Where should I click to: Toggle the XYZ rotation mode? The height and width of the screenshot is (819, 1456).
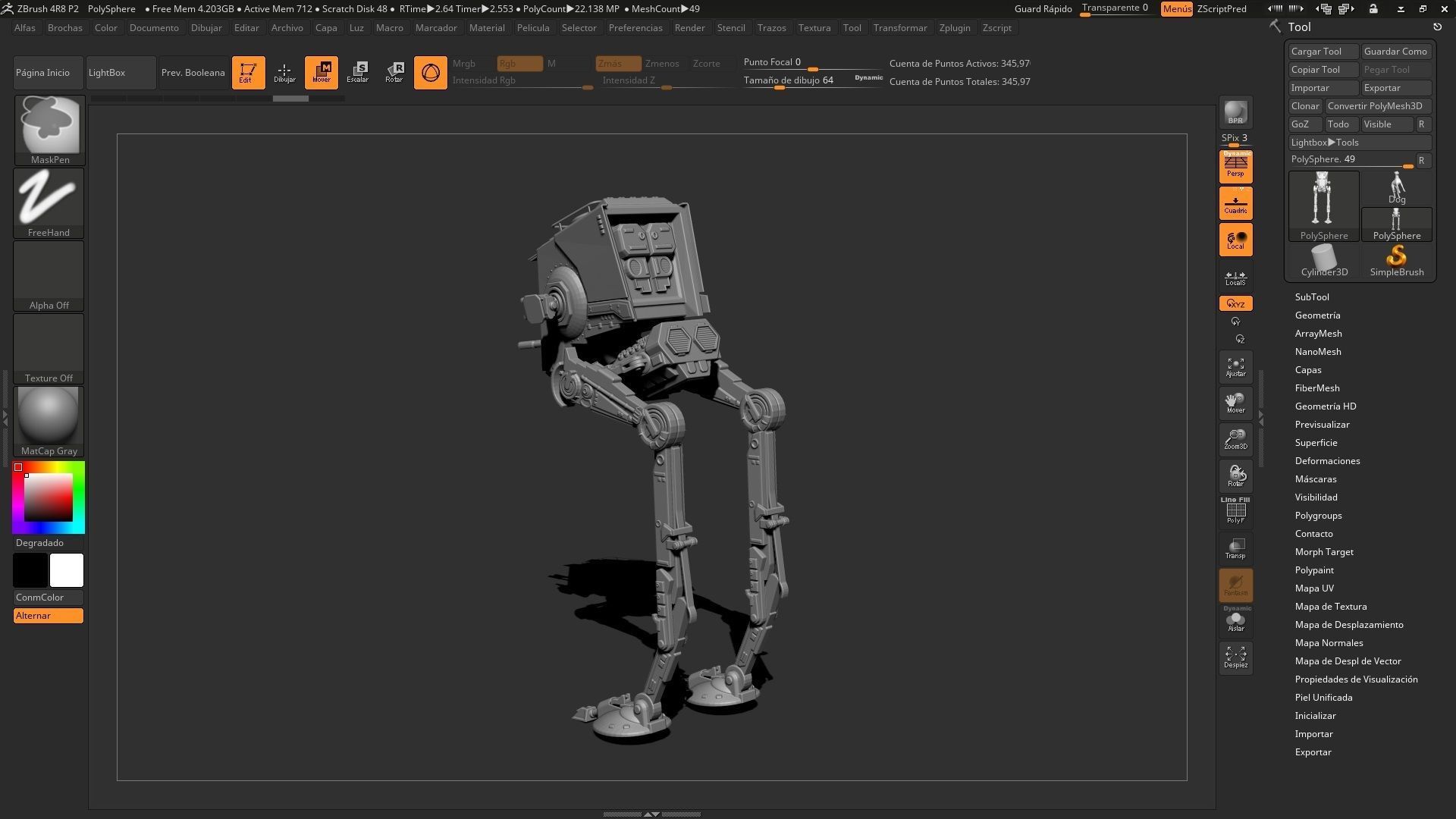(x=1235, y=303)
